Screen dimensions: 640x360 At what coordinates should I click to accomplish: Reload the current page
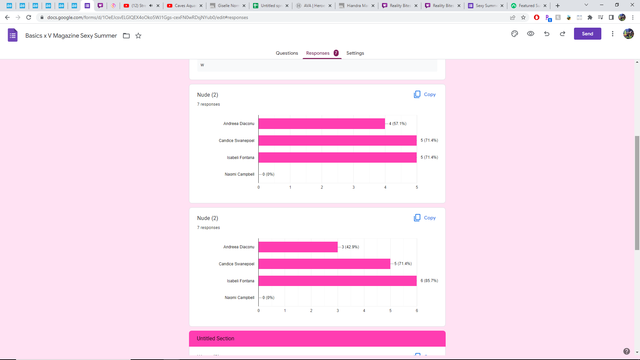[29, 18]
